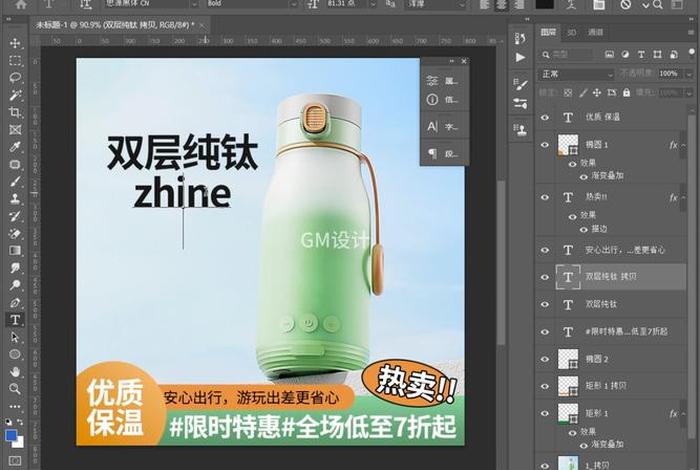Viewport: 700px width, 470px height.
Task: Hide the 优质 保温 text layer
Action: (x=545, y=117)
